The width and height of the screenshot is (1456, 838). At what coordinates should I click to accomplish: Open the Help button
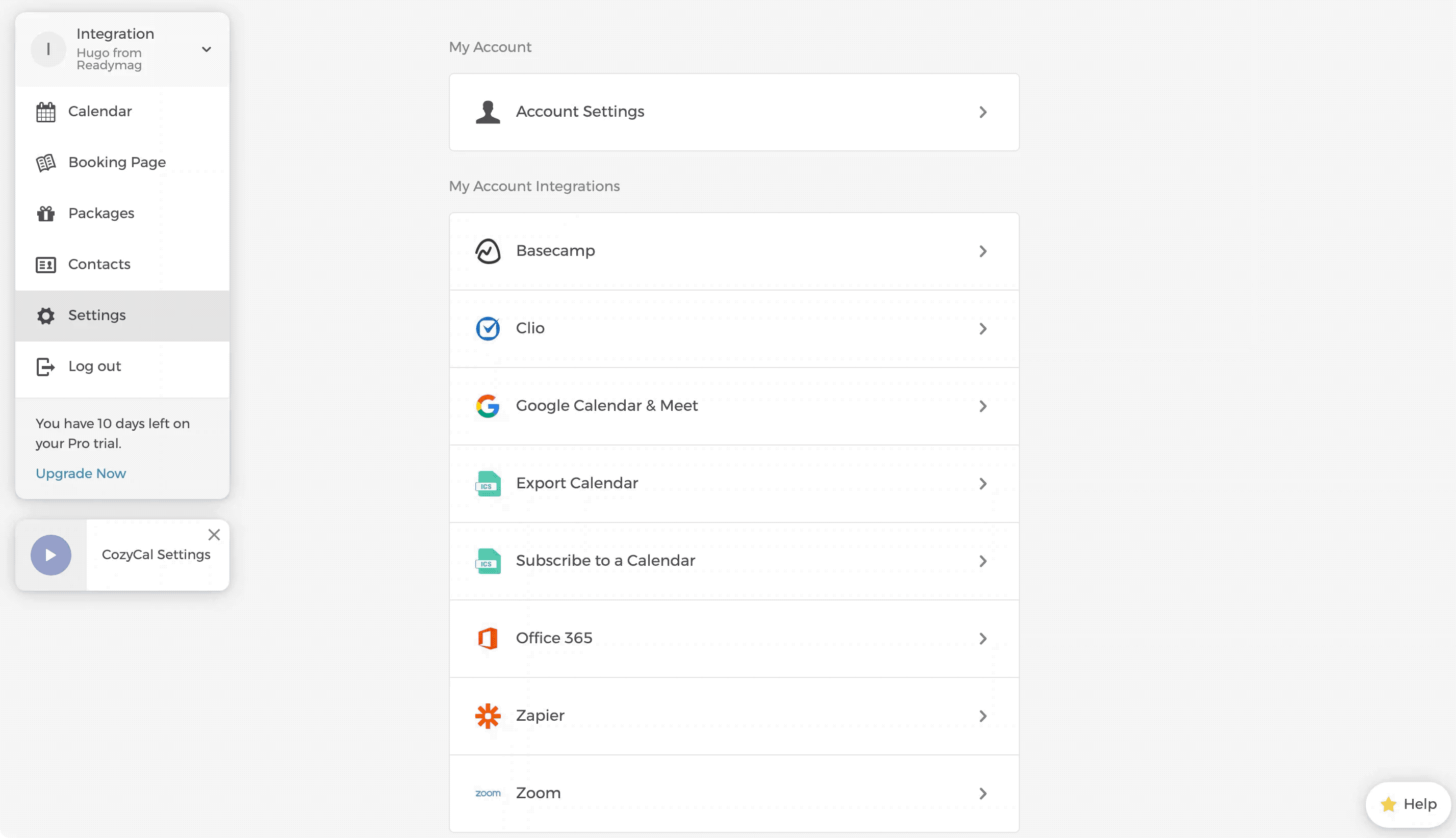click(x=1408, y=804)
